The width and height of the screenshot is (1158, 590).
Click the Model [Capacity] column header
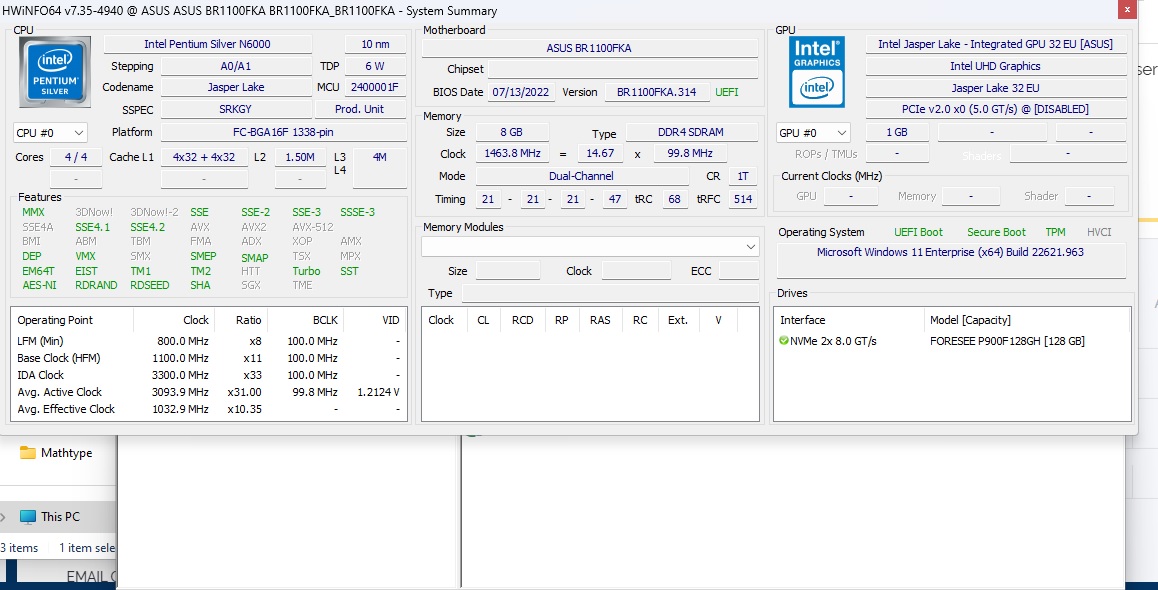click(1027, 320)
